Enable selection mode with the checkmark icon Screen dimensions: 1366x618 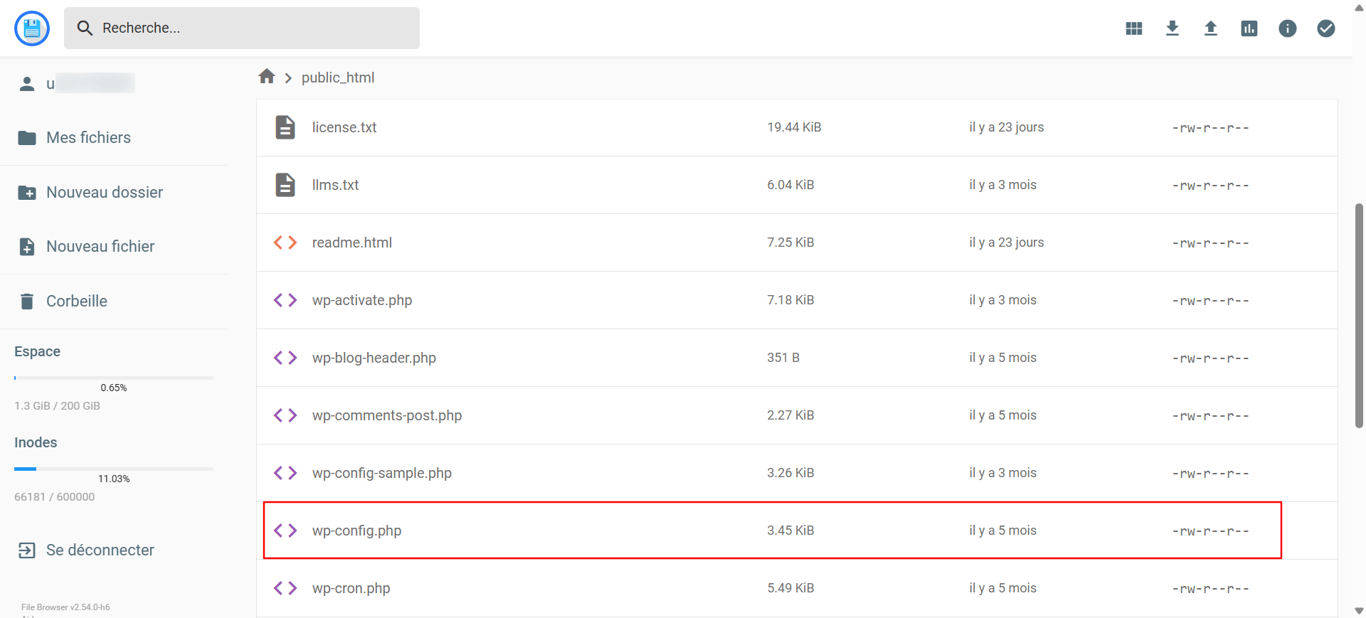point(1326,27)
